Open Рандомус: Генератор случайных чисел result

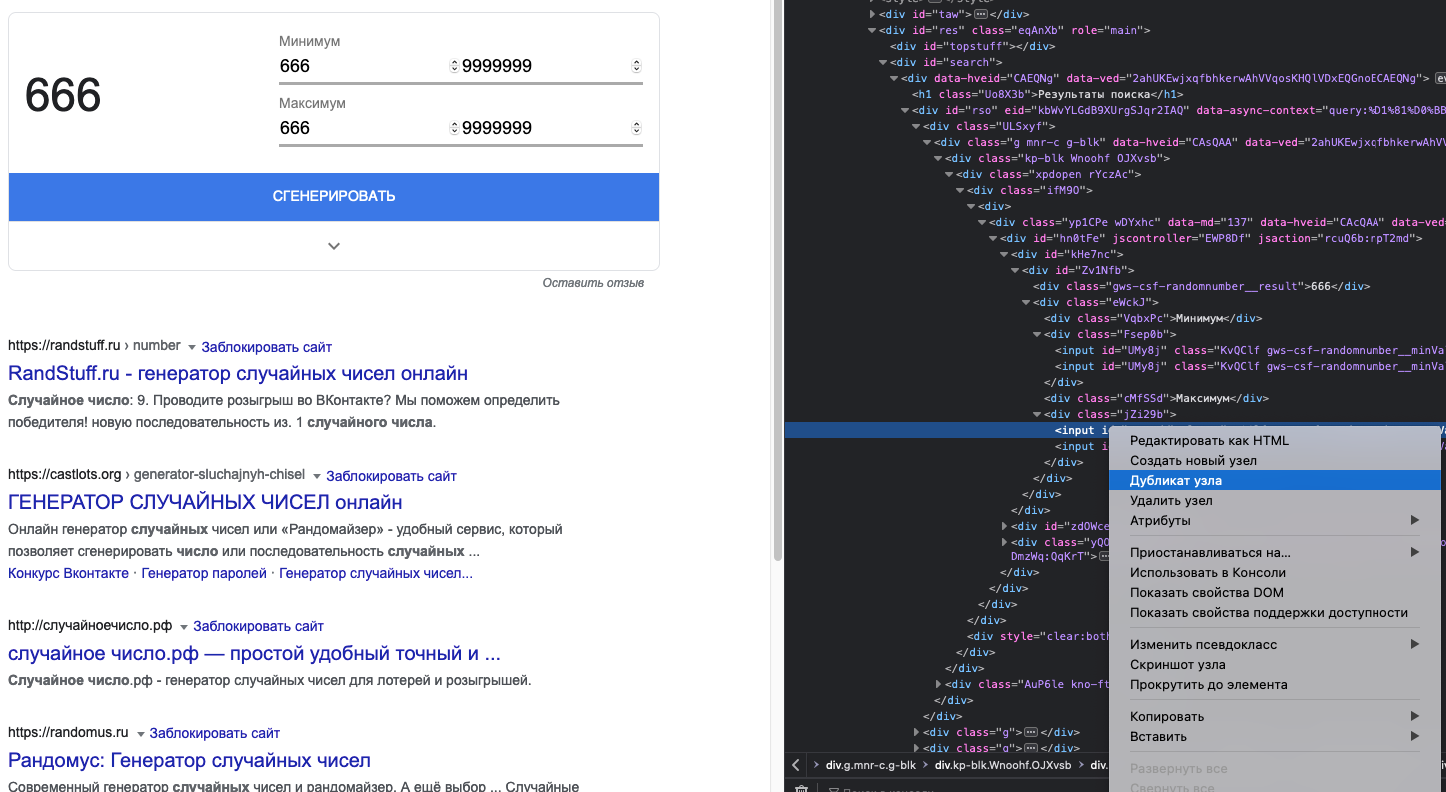189,761
